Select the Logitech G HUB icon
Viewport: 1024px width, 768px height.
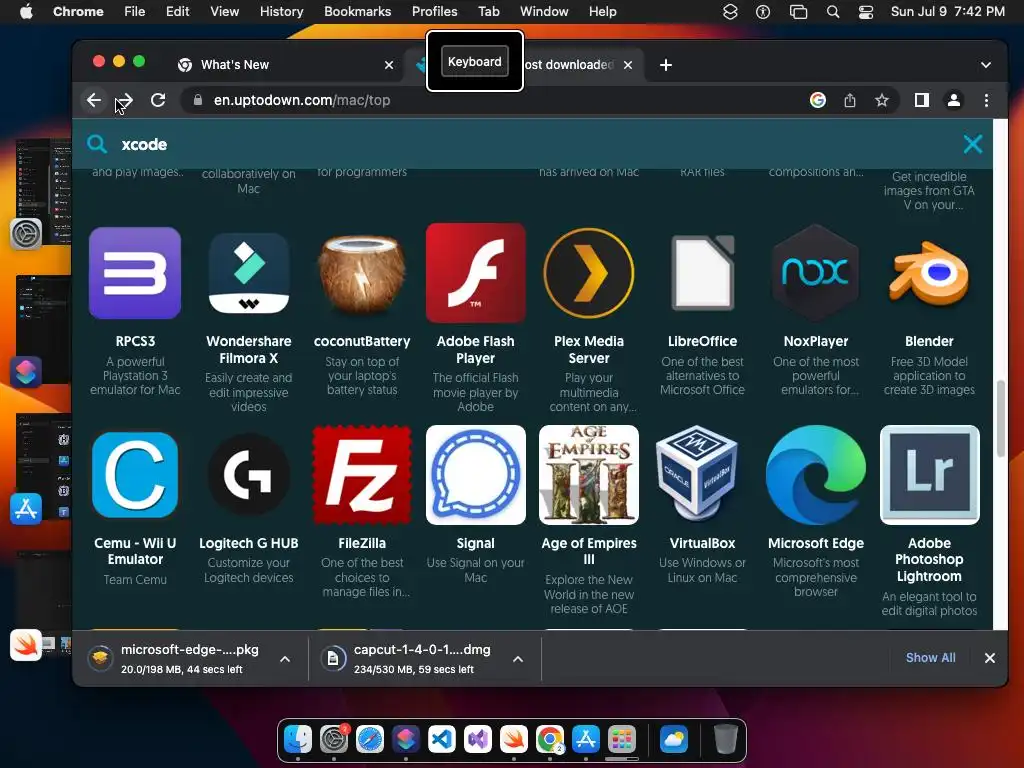click(x=249, y=475)
